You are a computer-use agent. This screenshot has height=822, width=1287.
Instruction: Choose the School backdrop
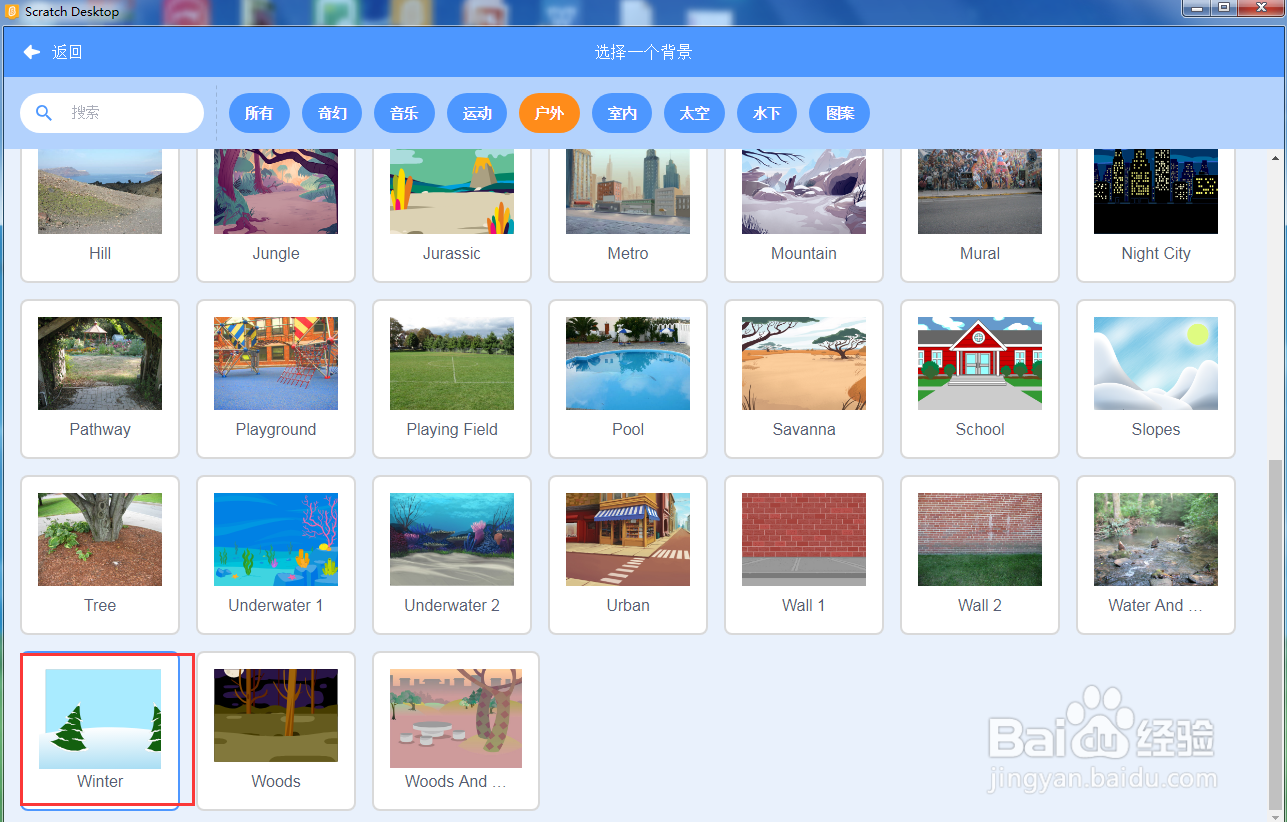click(980, 379)
